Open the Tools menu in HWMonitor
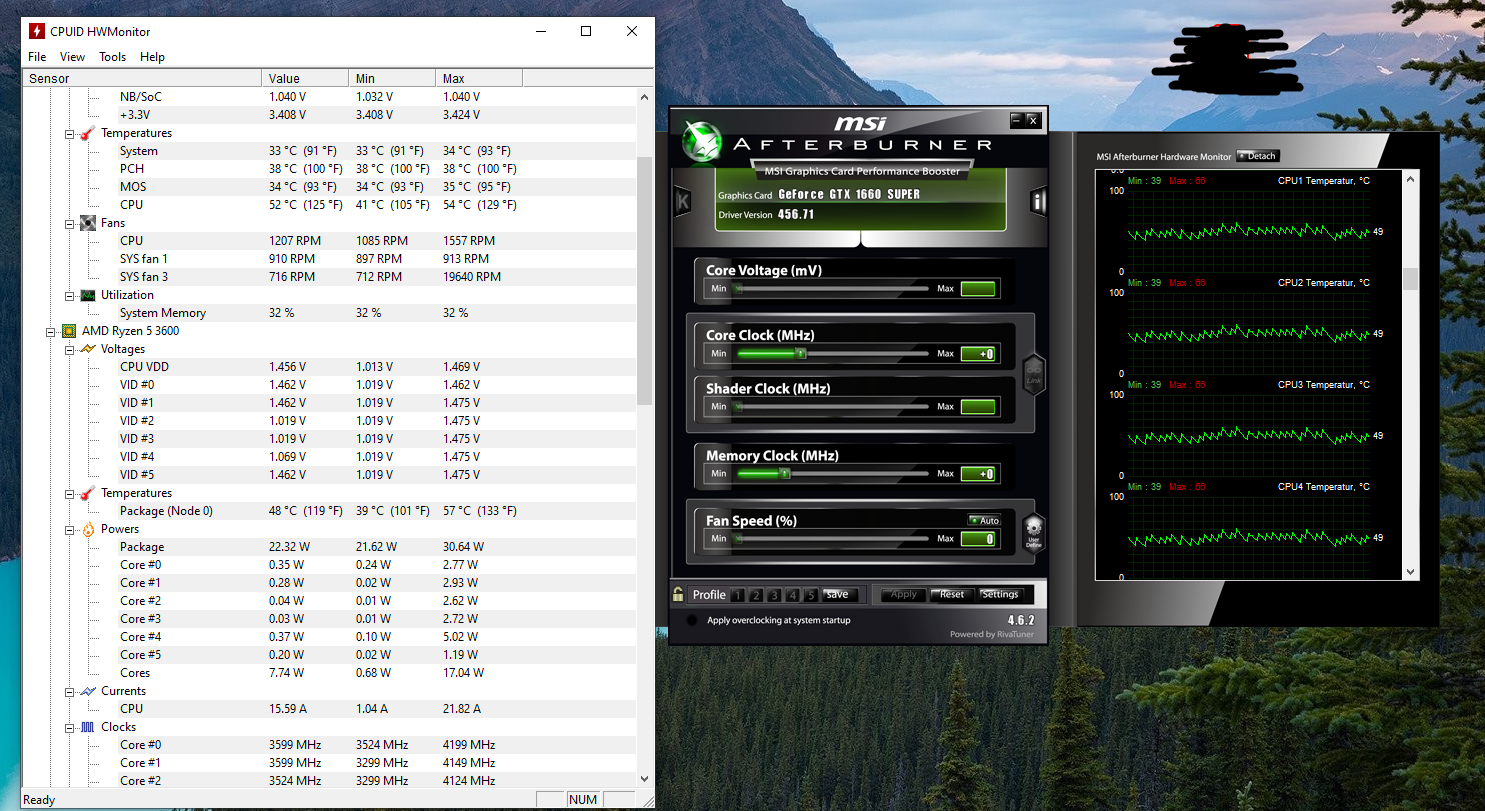 112,57
